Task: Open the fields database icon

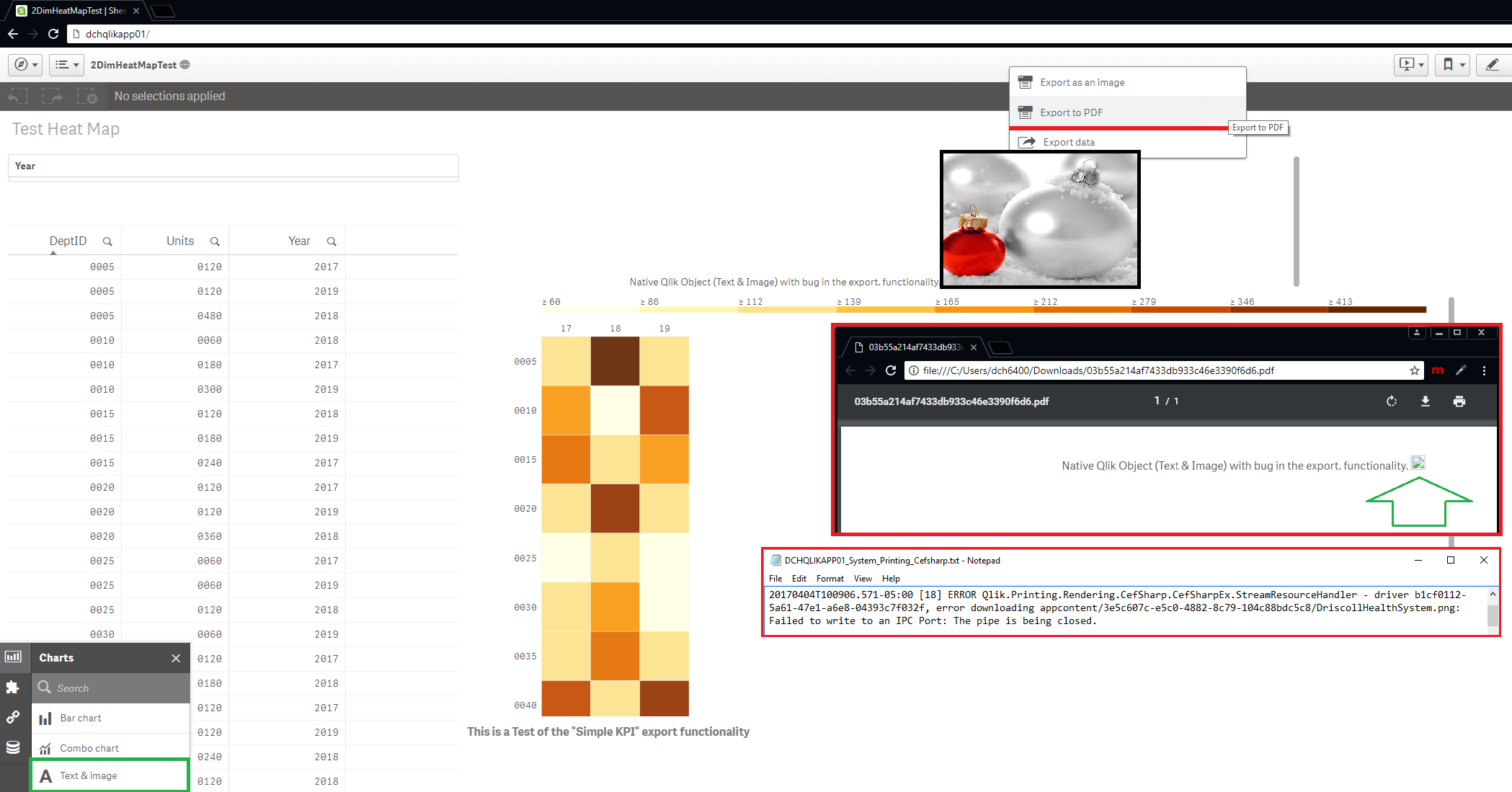Action: tap(14, 747)
